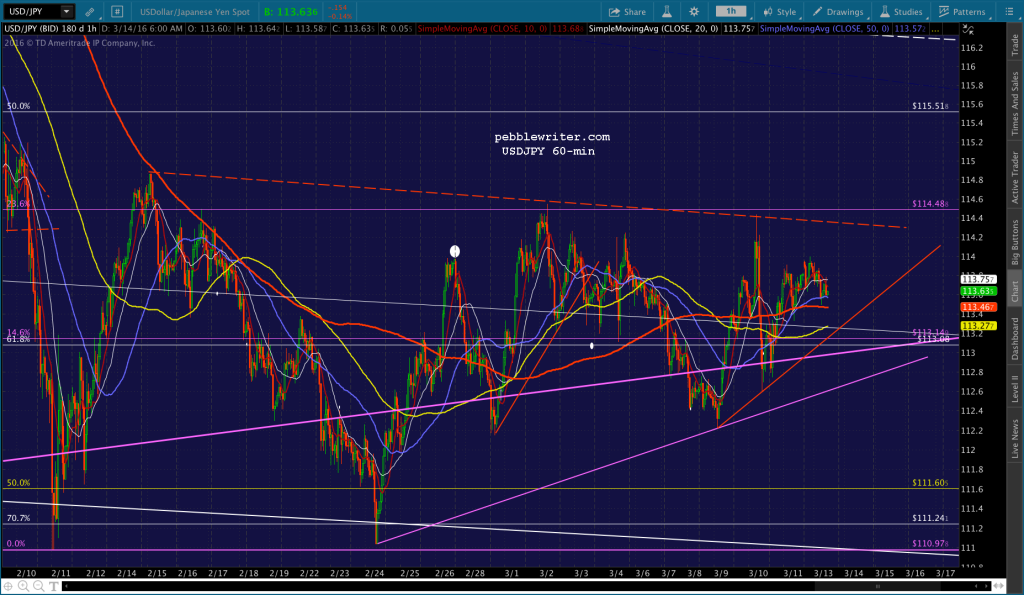Click the $110.97 Fibonacci level label
This screenshot has height=595, width=1024.
click(x=930, y=543)
